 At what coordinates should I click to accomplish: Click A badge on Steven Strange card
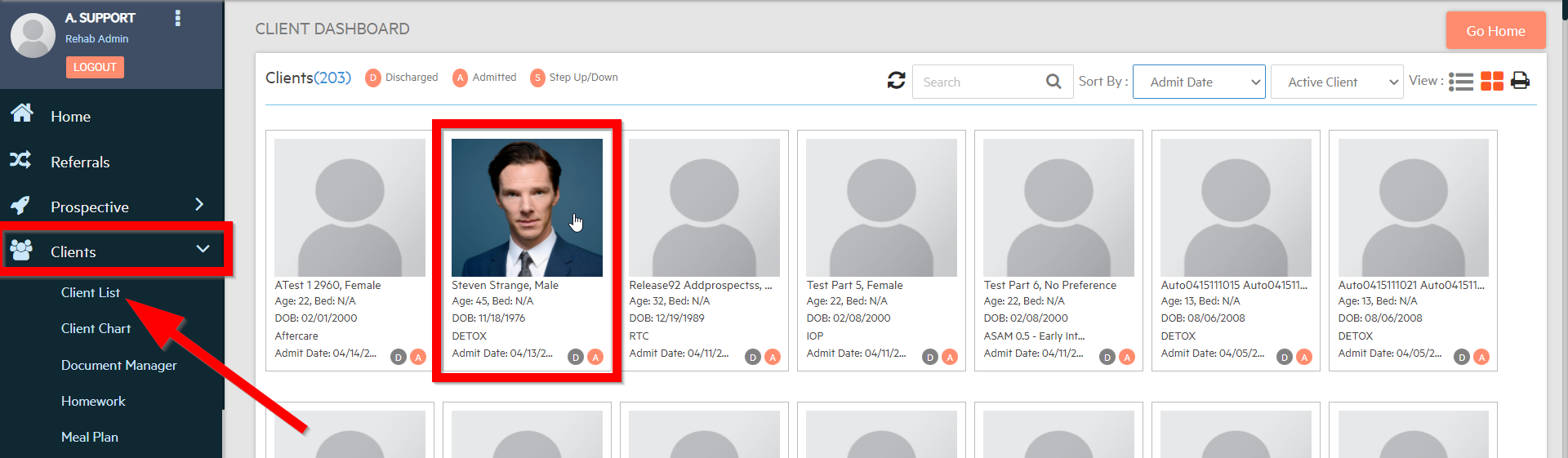[595, 357]
